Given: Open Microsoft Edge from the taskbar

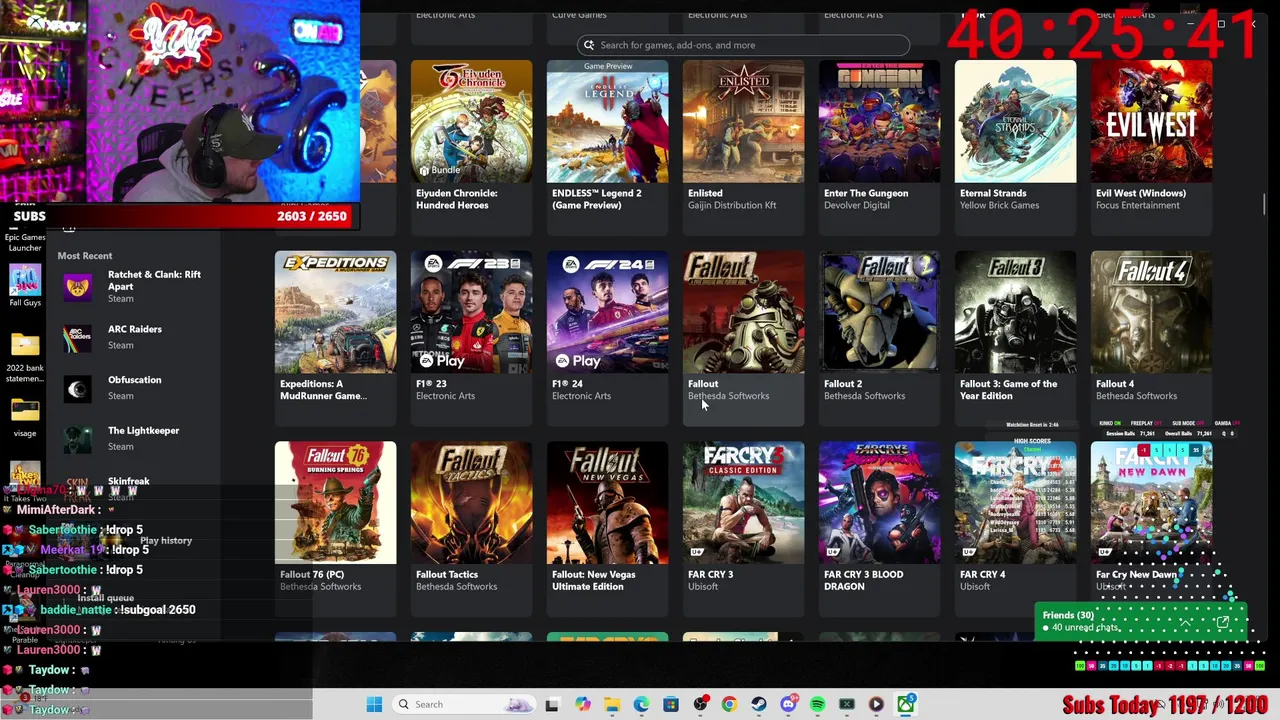Looking at the screenshot, I should coord(641,704).
